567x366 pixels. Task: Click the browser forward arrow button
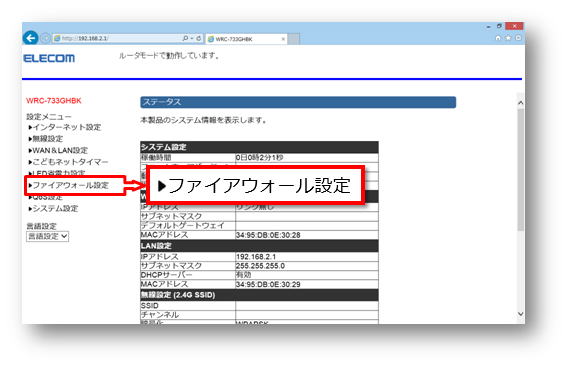click(x=45, y=38)
